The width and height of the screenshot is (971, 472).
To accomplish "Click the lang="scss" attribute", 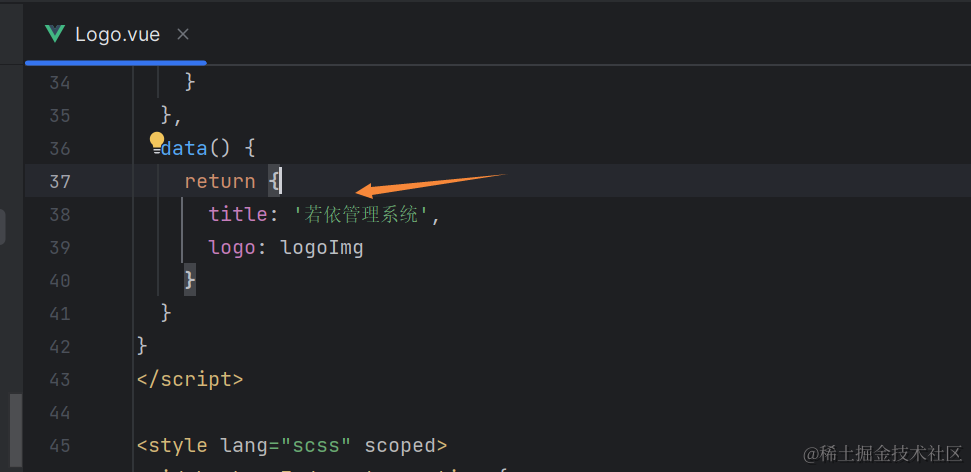I will (x=285, y=445).
